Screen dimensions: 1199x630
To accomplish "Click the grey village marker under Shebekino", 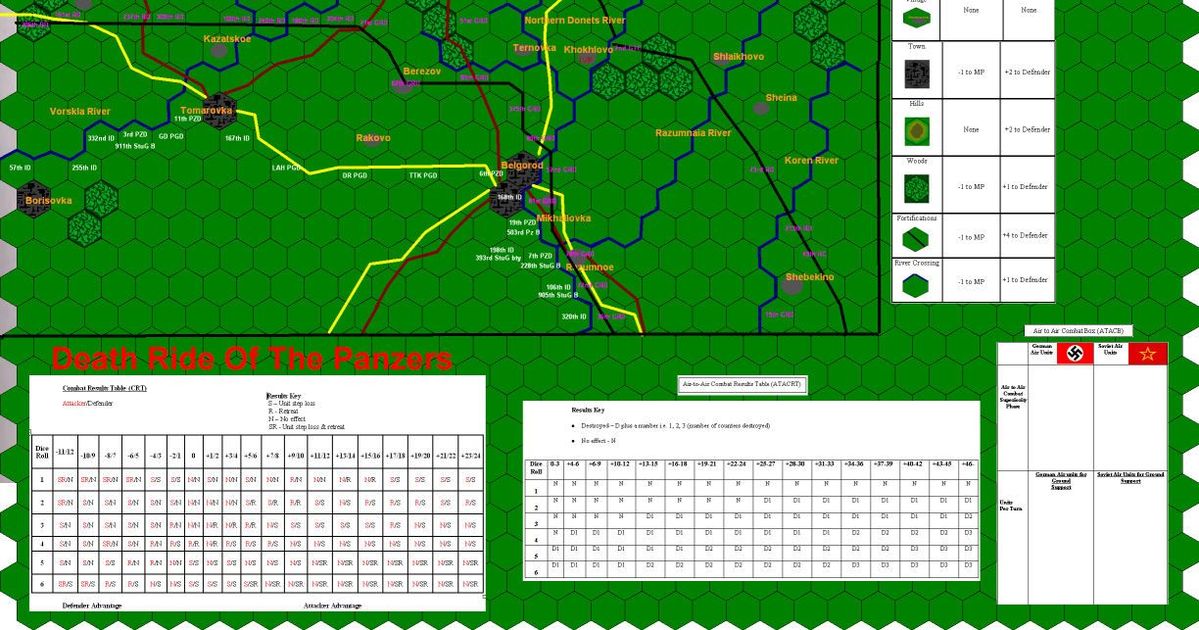I will pyautogui.click(x=792, y=287).
